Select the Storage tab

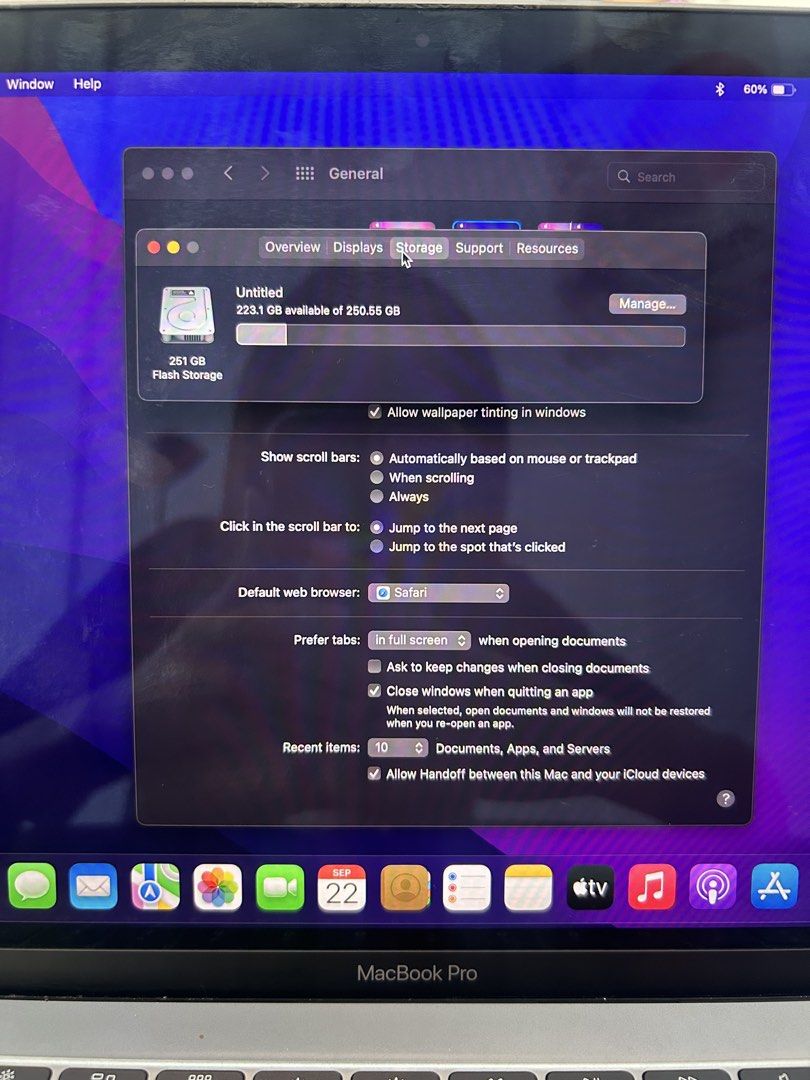click(x=419, y=247)
